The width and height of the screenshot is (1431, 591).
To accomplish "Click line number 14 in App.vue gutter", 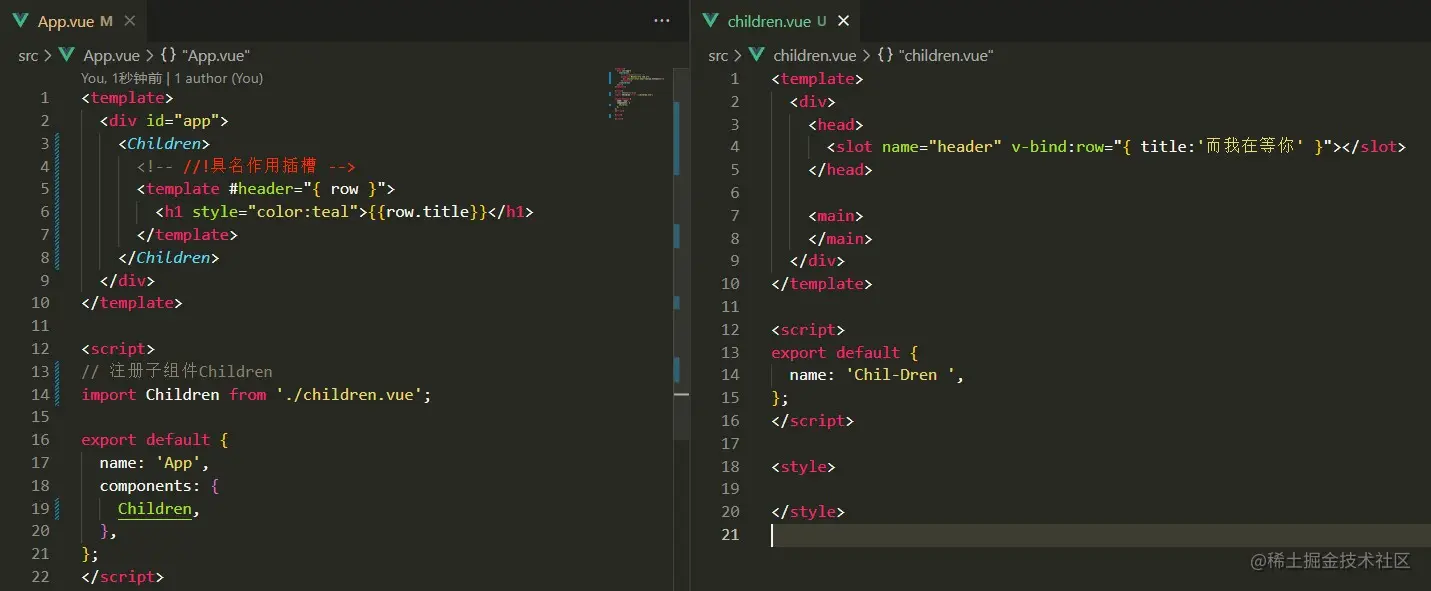I will coord(40,394).
